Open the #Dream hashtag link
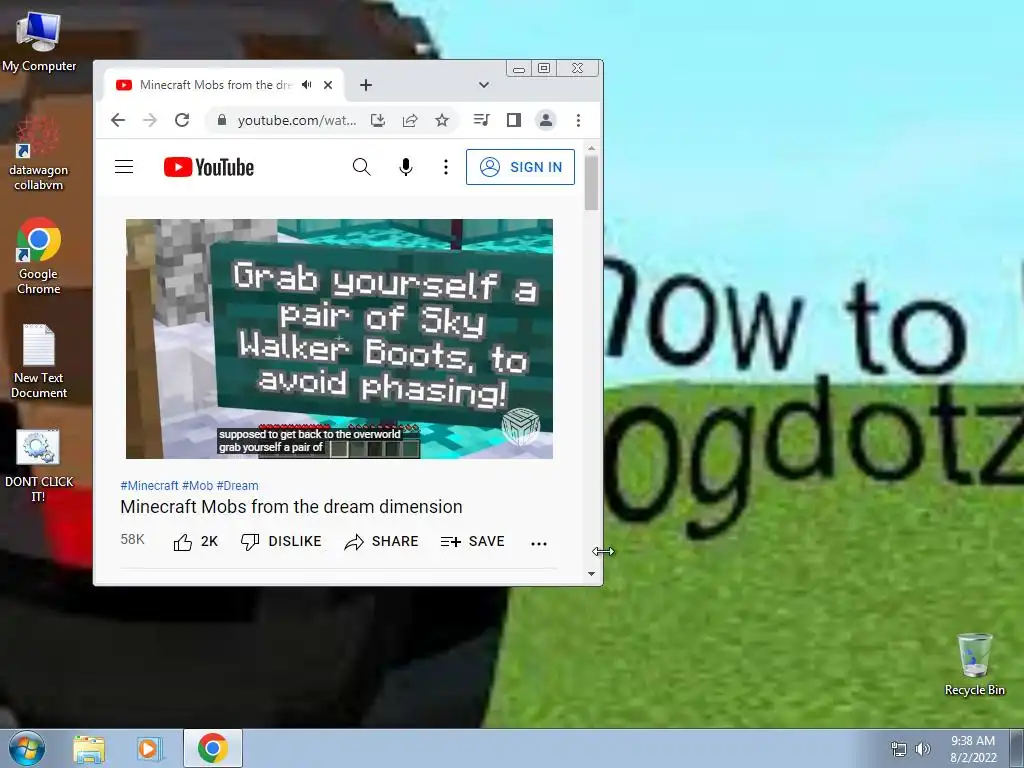The image size is (1024, 768). click(238, 486)
